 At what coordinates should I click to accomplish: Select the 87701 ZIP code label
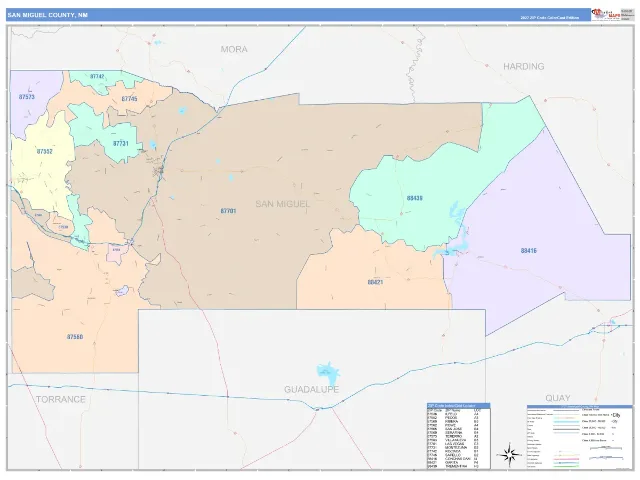[228, 211]
